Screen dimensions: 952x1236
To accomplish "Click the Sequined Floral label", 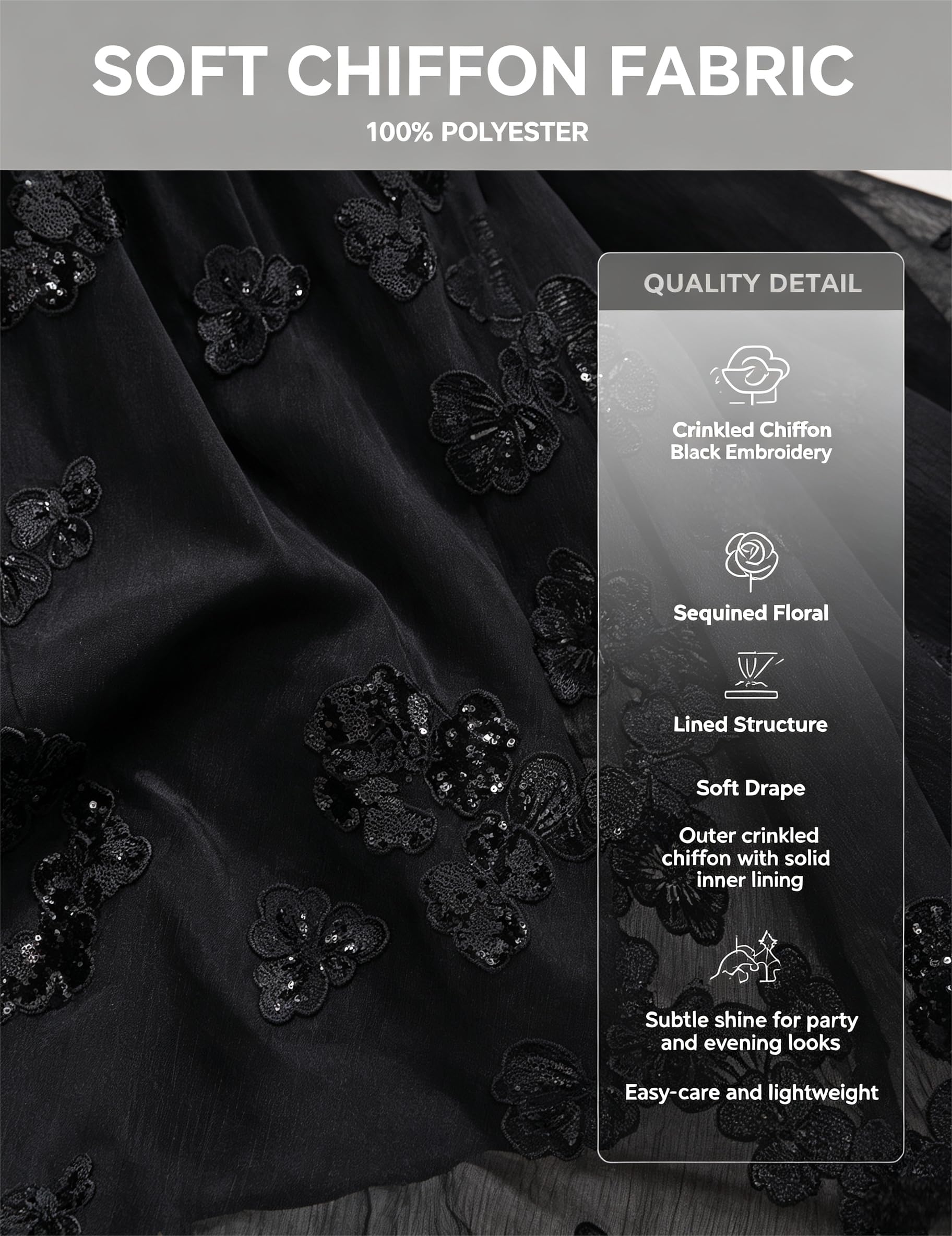I will click(751, 612).
